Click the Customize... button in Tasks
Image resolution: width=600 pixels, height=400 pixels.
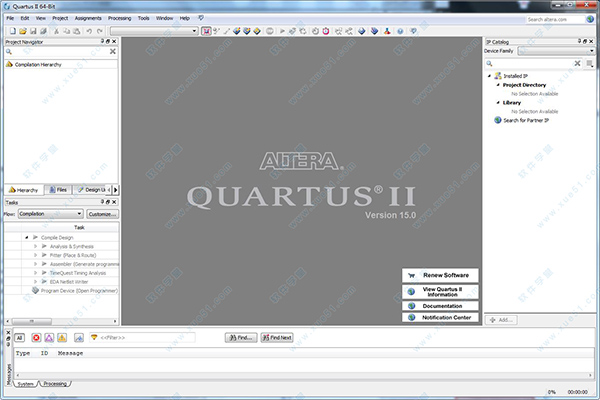tap(102, 214)
